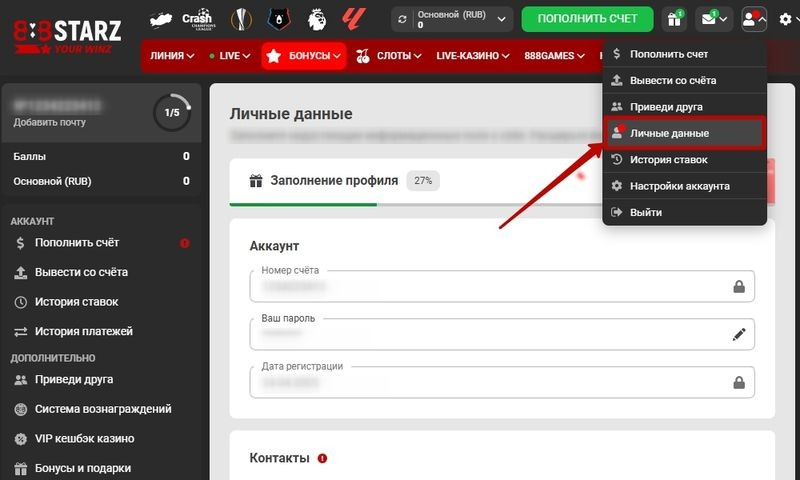Screen dimensions: 800x480
Task: Click the pencil icon to edit password
Action: click(739, 335)
